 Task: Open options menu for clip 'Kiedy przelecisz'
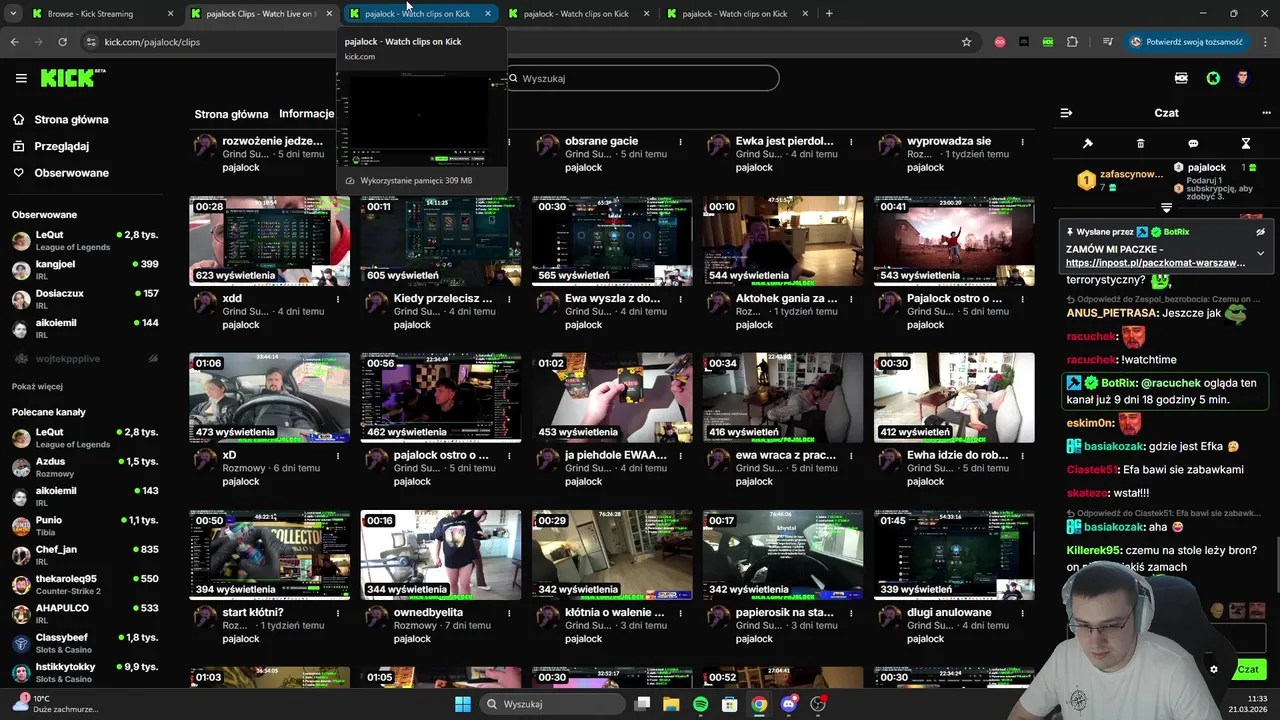(509, 299)
